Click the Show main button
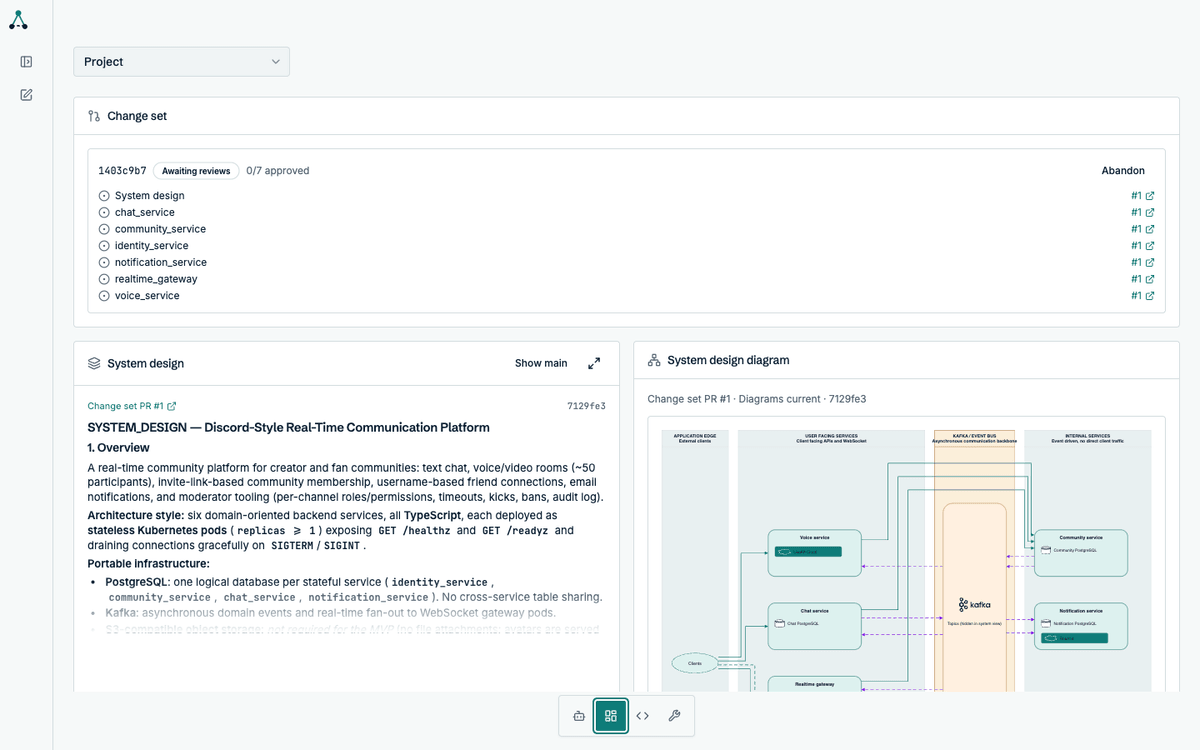Image resolution: width=1200 pixels, height=750 pixels. coord(541,363)
